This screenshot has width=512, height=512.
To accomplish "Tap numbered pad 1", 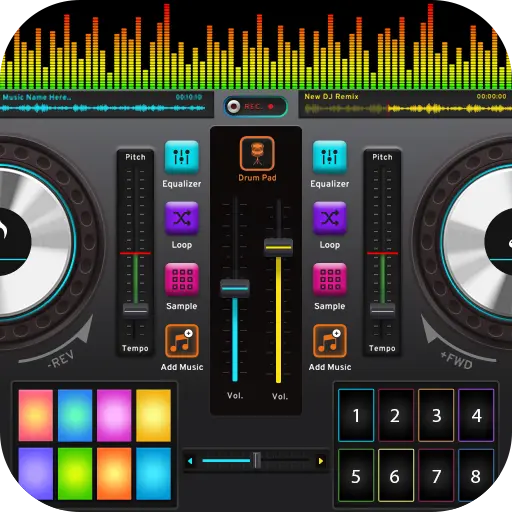I will tap(356, 415).
